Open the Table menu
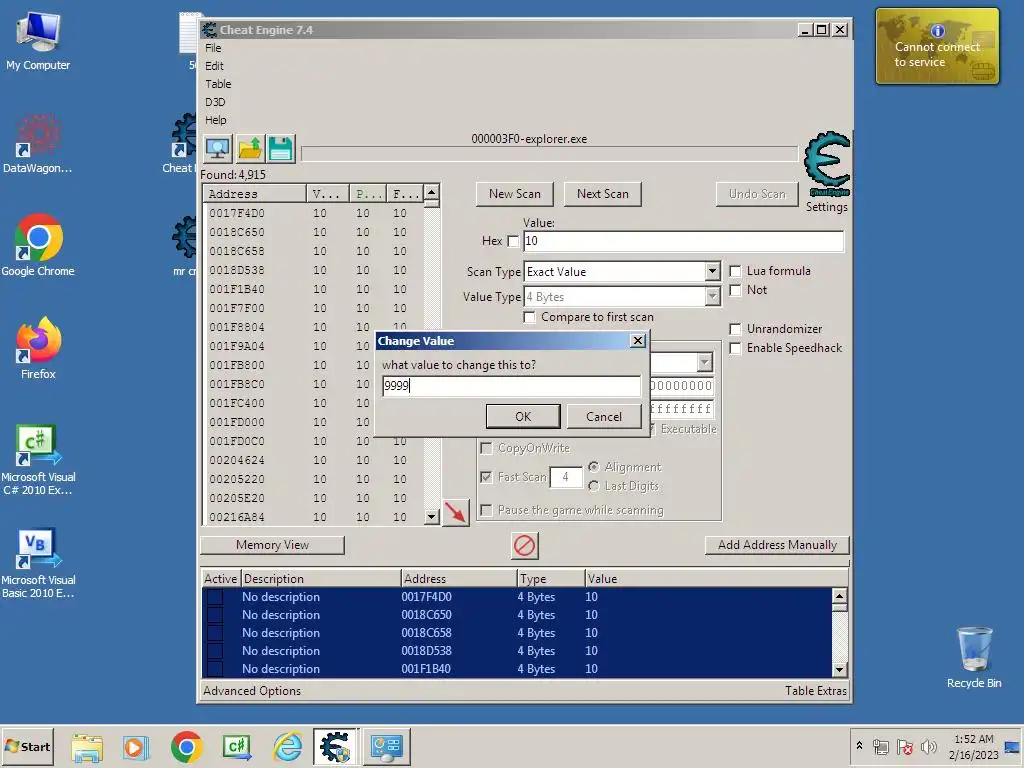1024x768 pixels. pyautogui.click(x=218, y=84)
